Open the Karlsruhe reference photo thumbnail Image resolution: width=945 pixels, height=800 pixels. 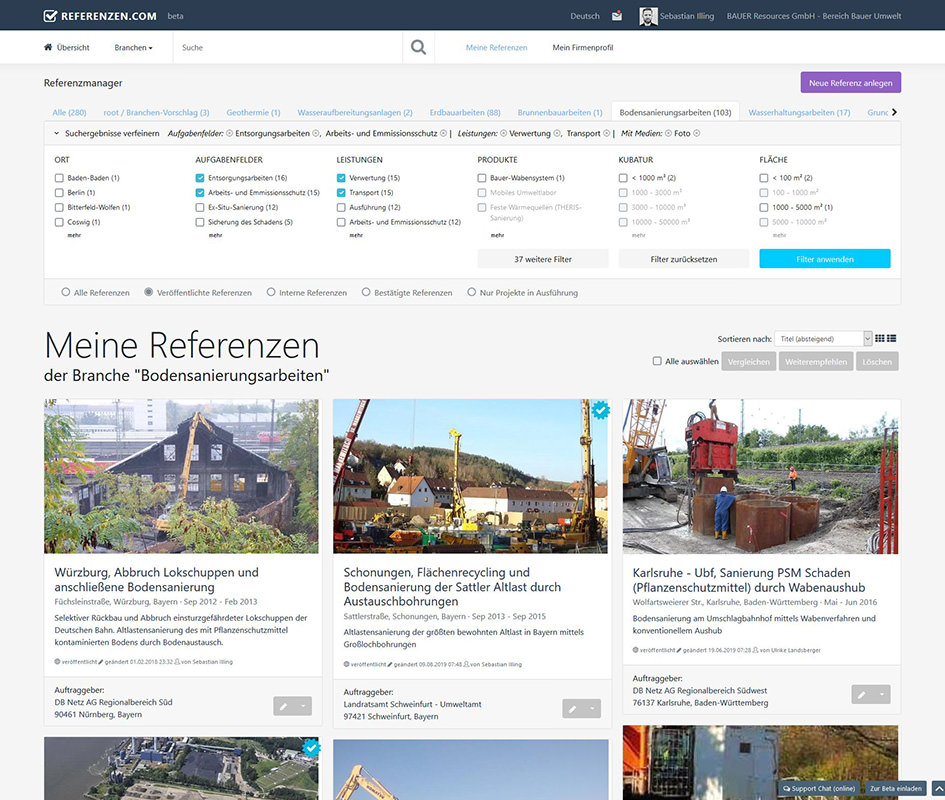click(x=759, y=477)
